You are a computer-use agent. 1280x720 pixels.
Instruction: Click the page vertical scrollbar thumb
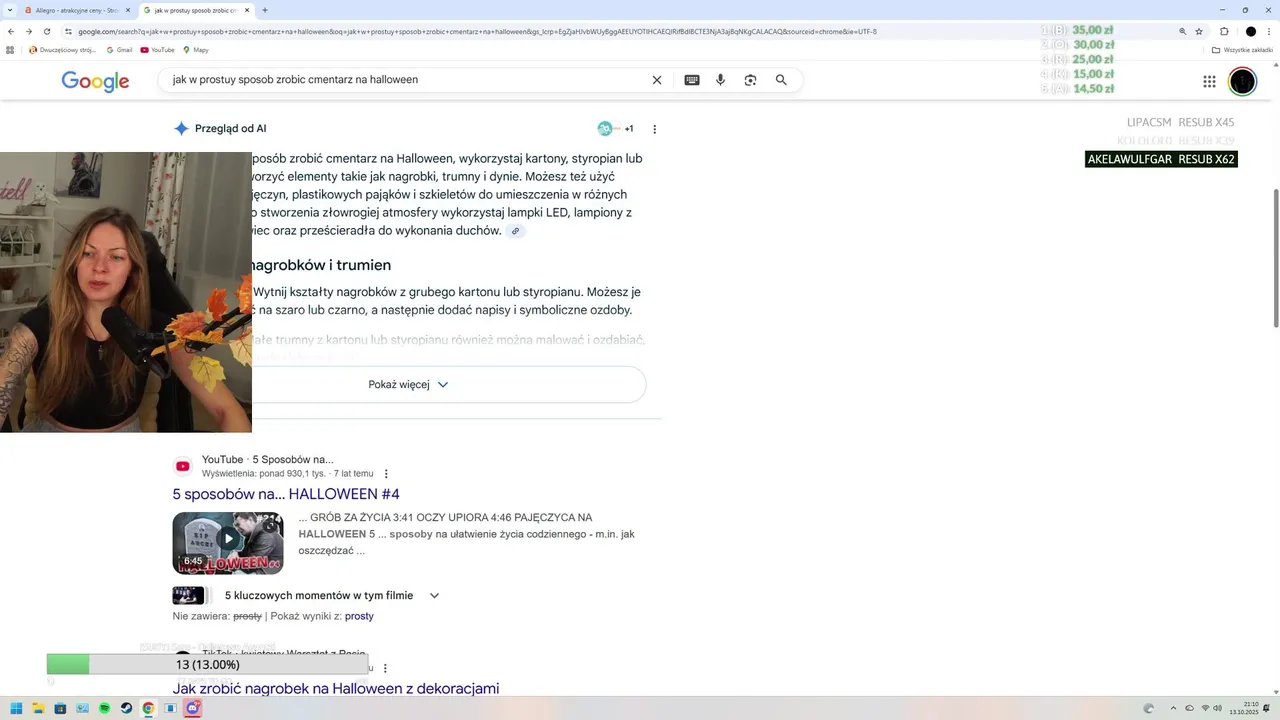(x=1275, y=257)
